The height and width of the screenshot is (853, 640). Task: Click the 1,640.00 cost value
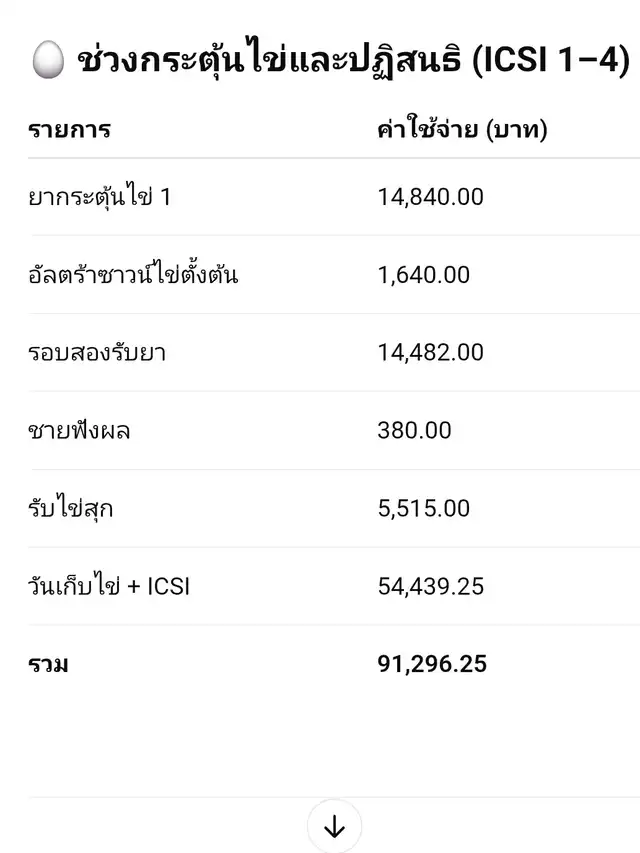[423, 275]
